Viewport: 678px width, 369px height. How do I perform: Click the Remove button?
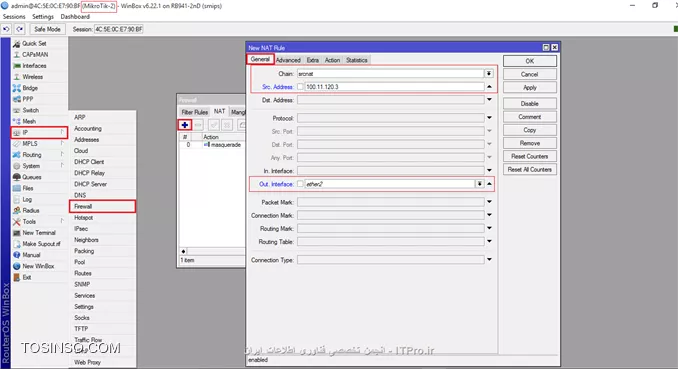530,143
